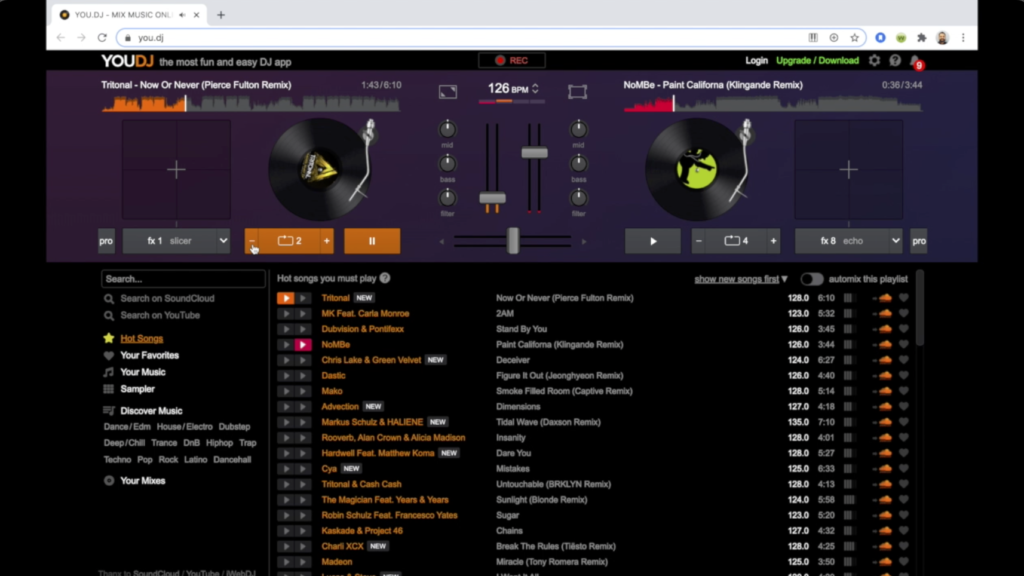Increase the left deck loop length
1024x576 pixels.
[327, 241]
